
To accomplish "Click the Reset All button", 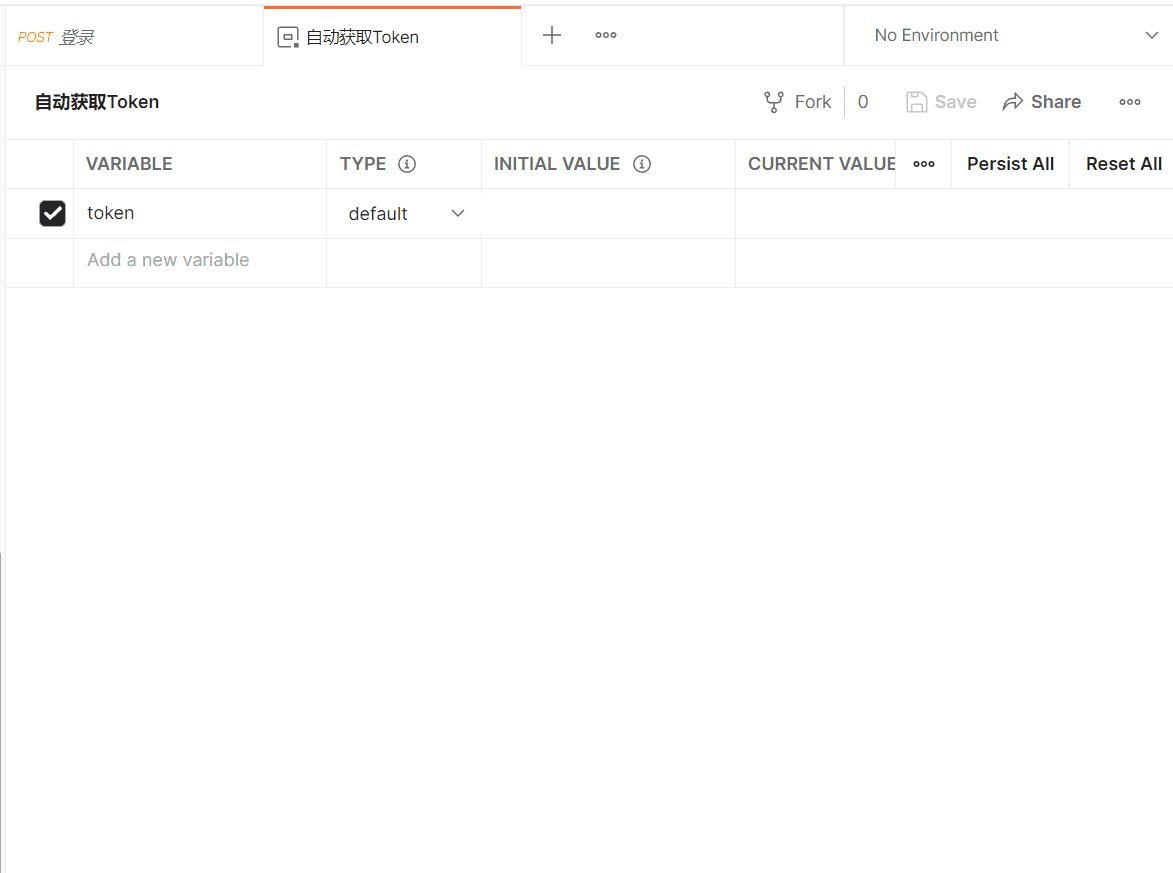I will point(1123,163).
